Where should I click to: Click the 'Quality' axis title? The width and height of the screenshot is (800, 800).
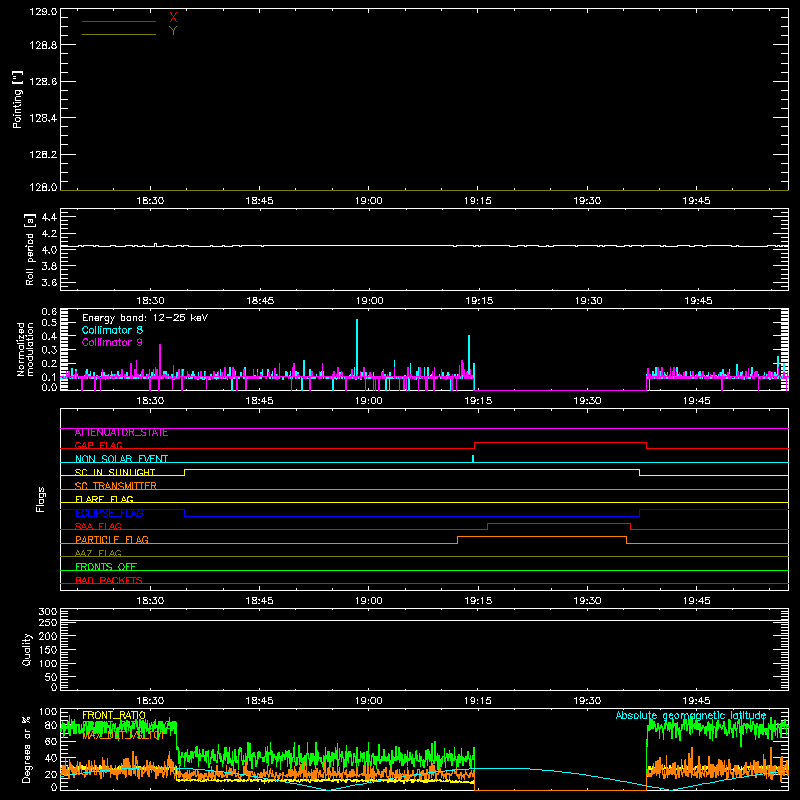tap(27, 649)
